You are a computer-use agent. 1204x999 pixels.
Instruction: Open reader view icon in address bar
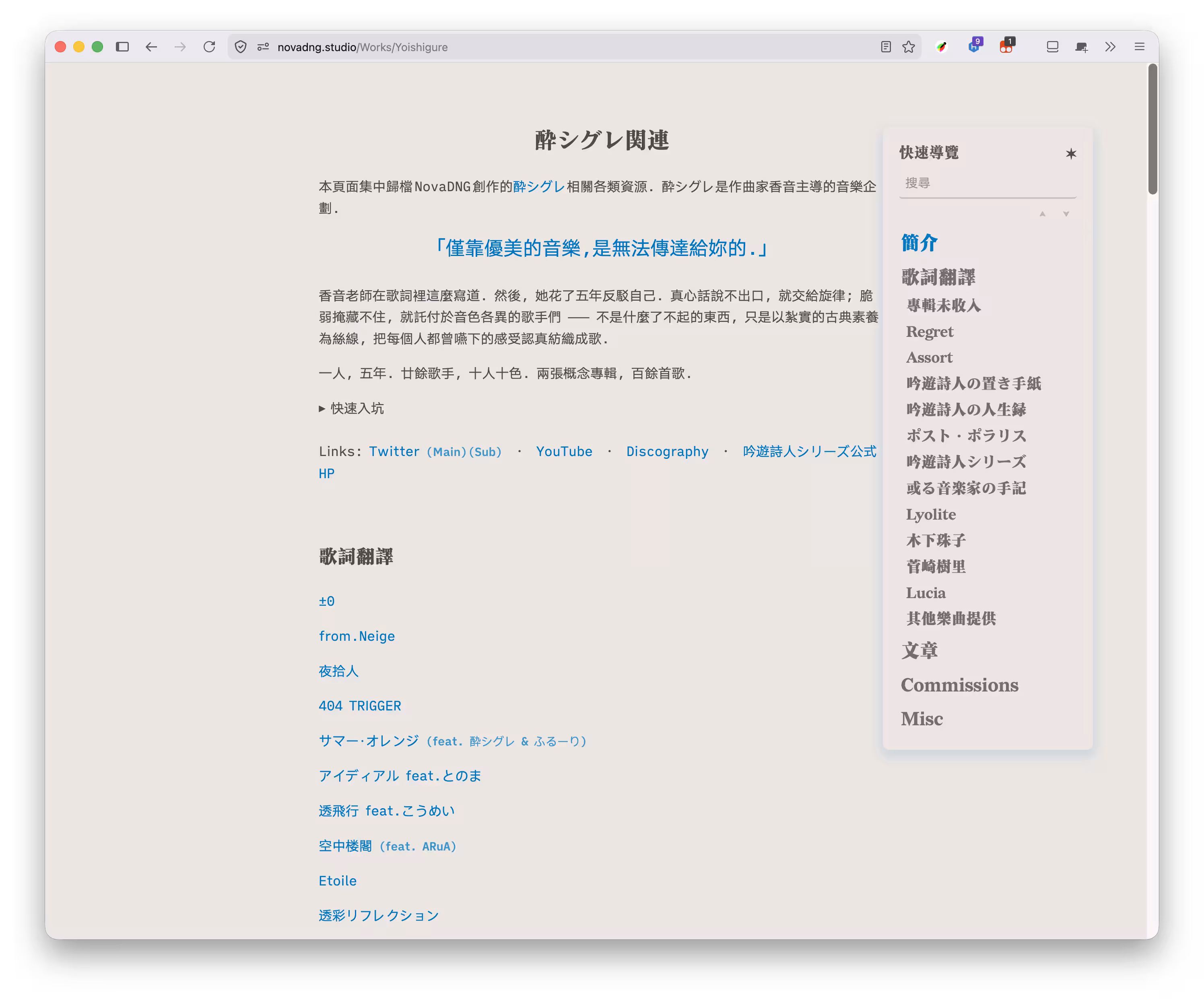[x=885, y=47]
